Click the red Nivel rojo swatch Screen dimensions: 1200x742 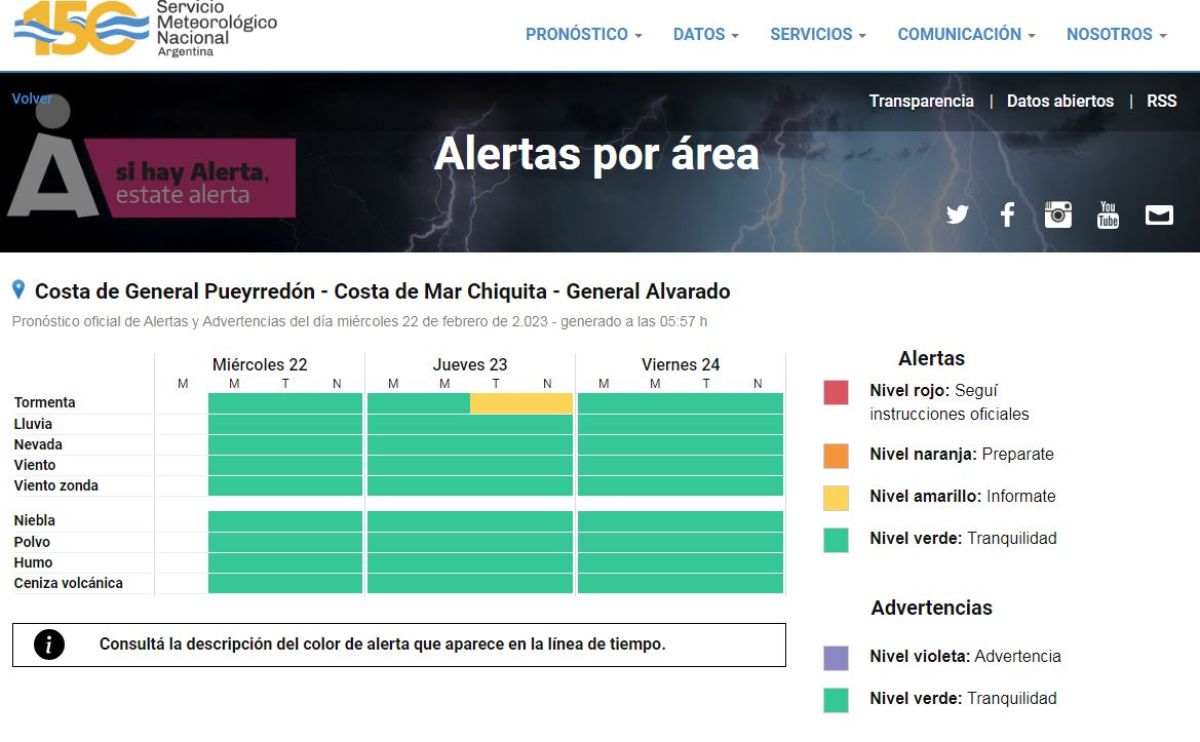(836, 392)
